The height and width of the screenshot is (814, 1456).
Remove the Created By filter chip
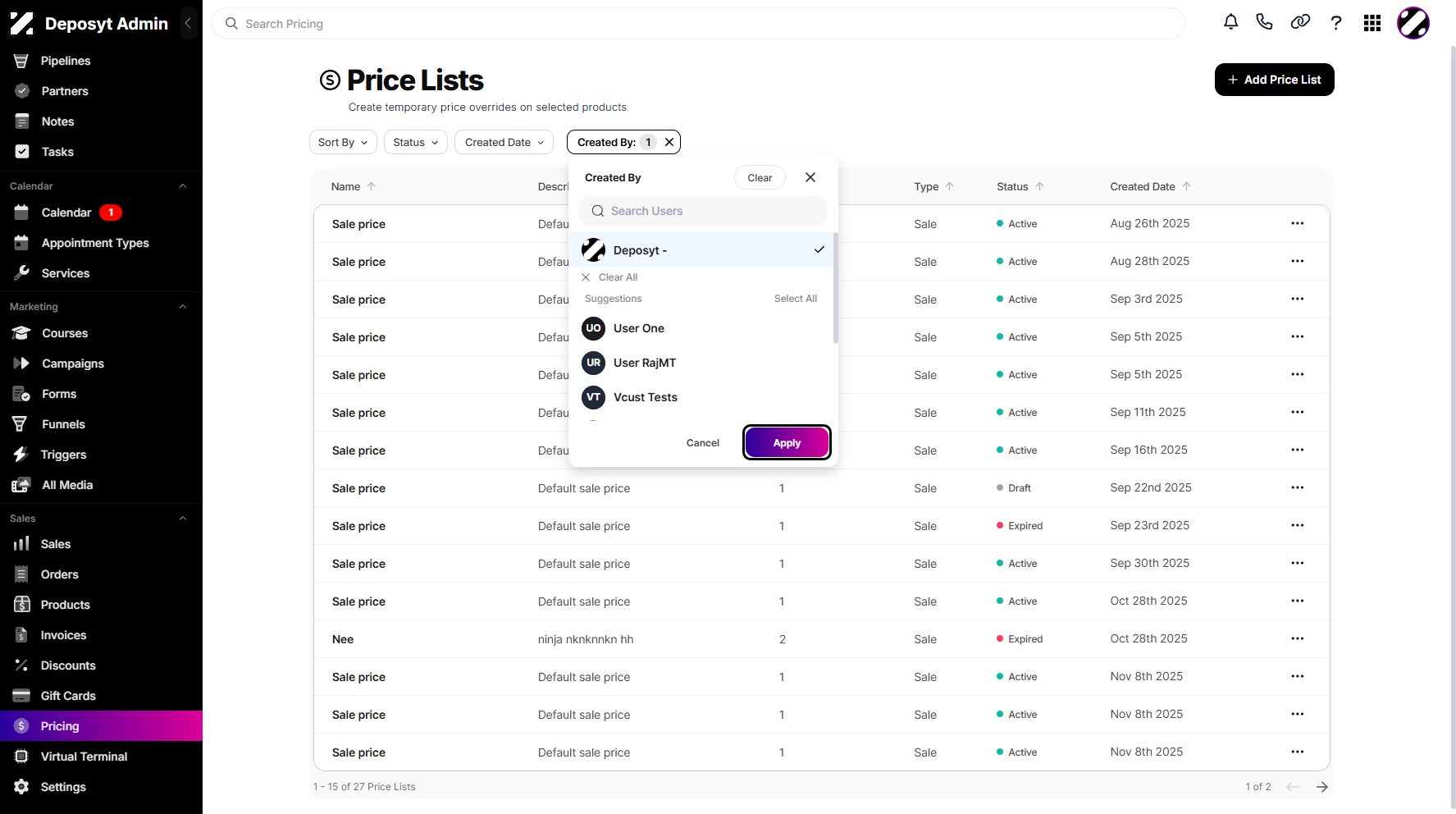tap(669, 142)
